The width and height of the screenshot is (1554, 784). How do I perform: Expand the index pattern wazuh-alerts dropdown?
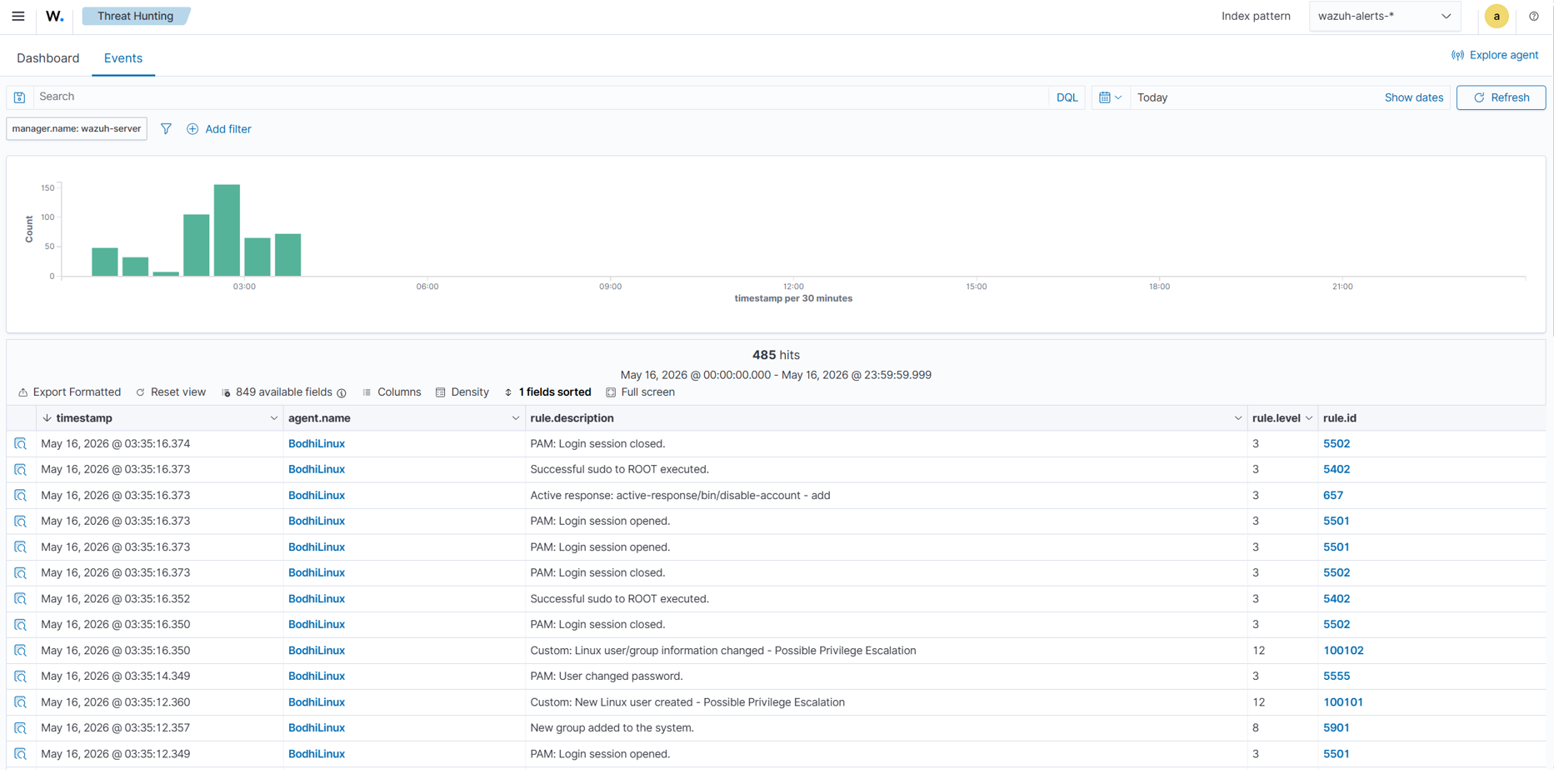pyautogui.click(x=1385, y=16)
